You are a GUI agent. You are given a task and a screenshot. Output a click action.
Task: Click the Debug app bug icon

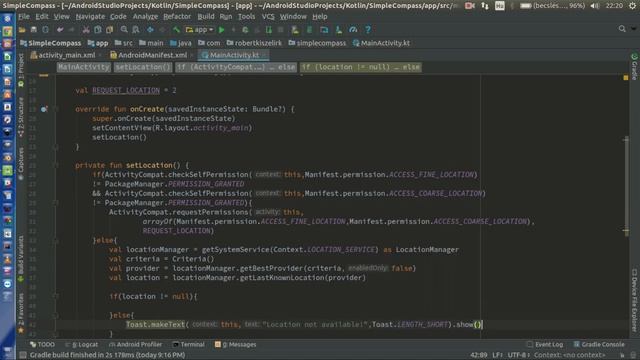coord(245,30)
